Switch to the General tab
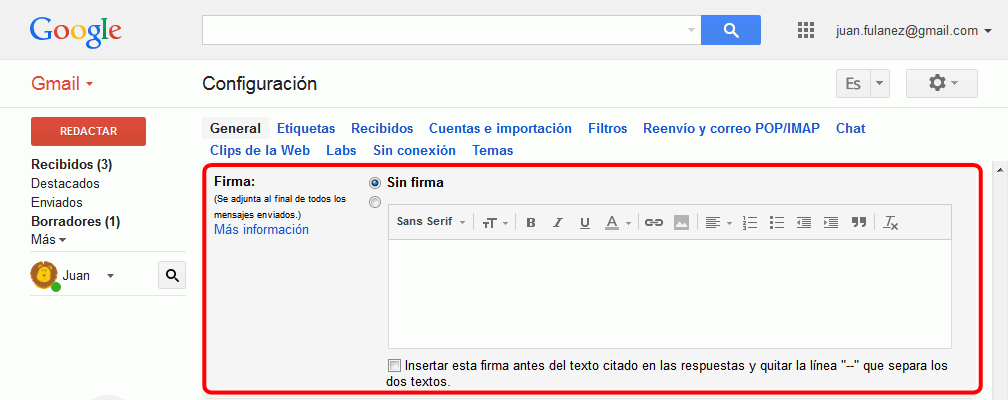This screenshot has width=1008, height=400. pos(235,129)
